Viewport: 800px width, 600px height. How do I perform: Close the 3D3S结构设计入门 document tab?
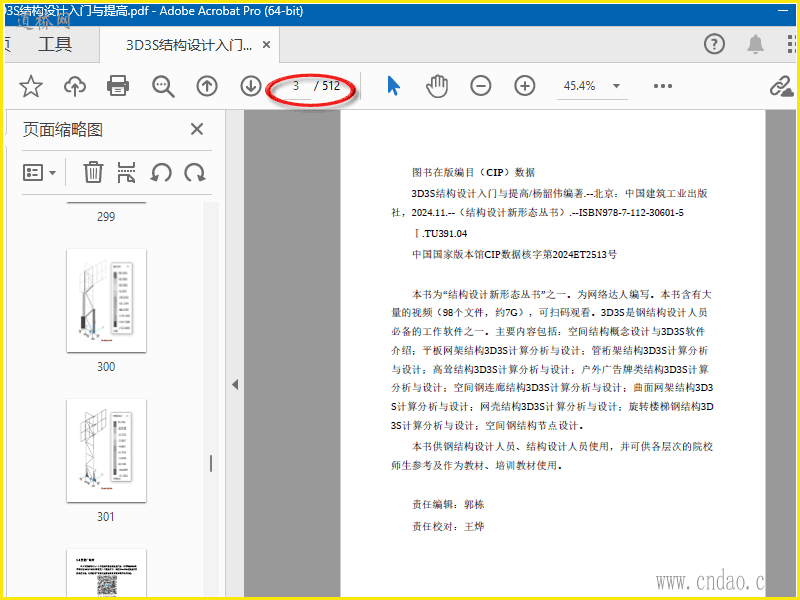point(266,45)
